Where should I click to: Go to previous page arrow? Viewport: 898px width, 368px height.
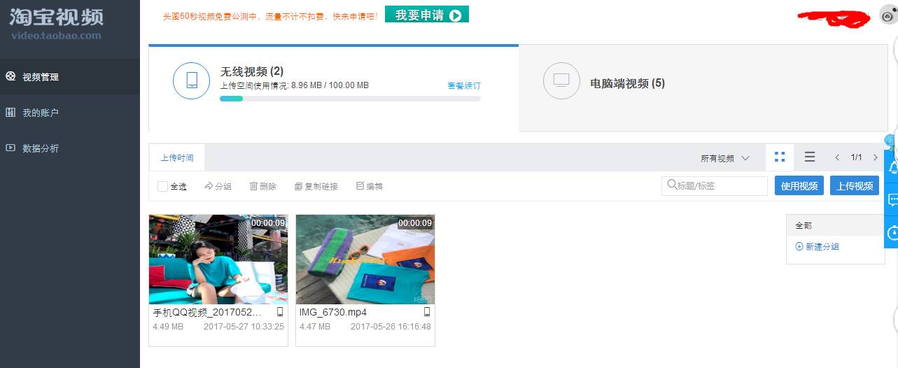837,157
